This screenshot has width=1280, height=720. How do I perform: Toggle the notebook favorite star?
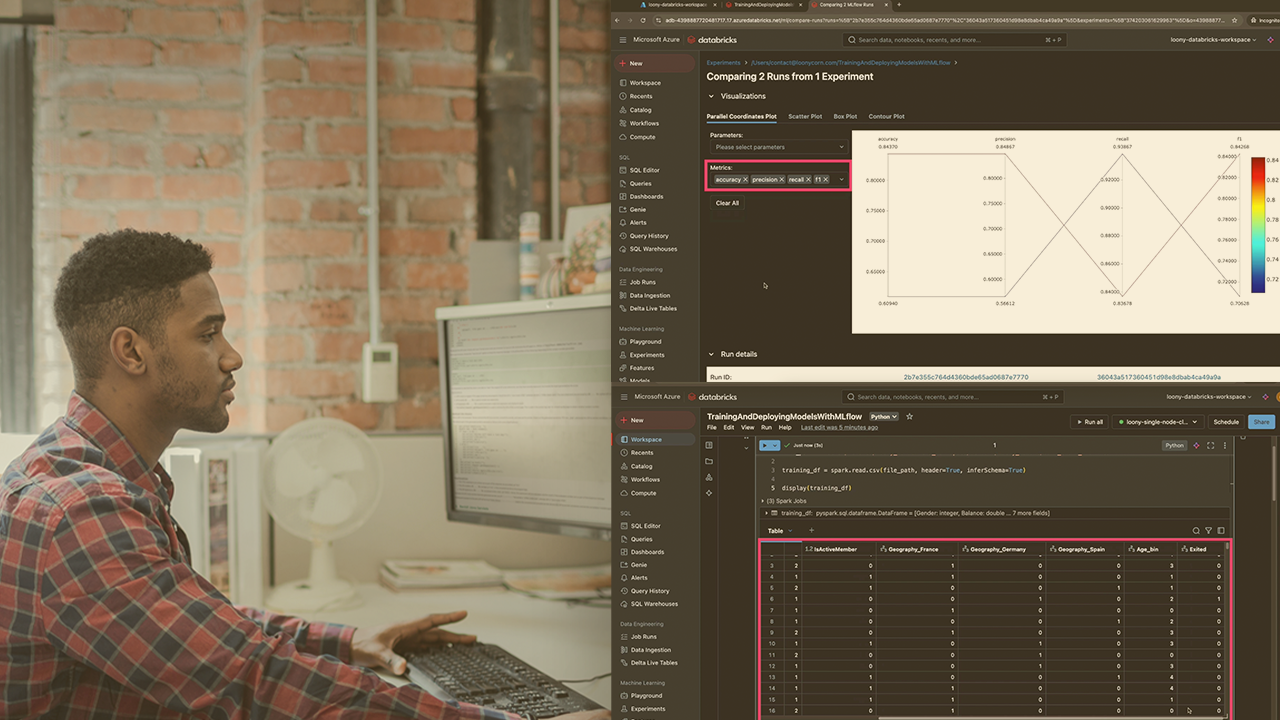(x=909, y=417)
